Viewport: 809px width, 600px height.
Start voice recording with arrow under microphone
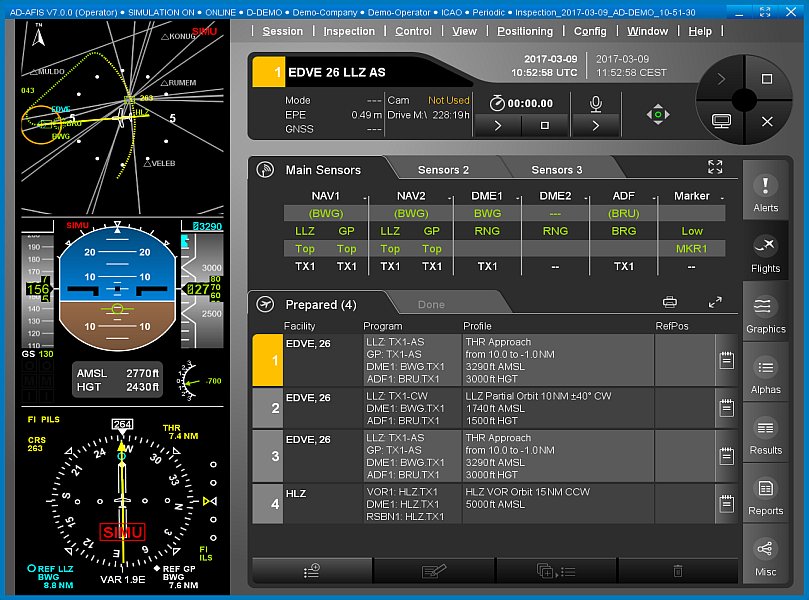(x=595, y=126)
